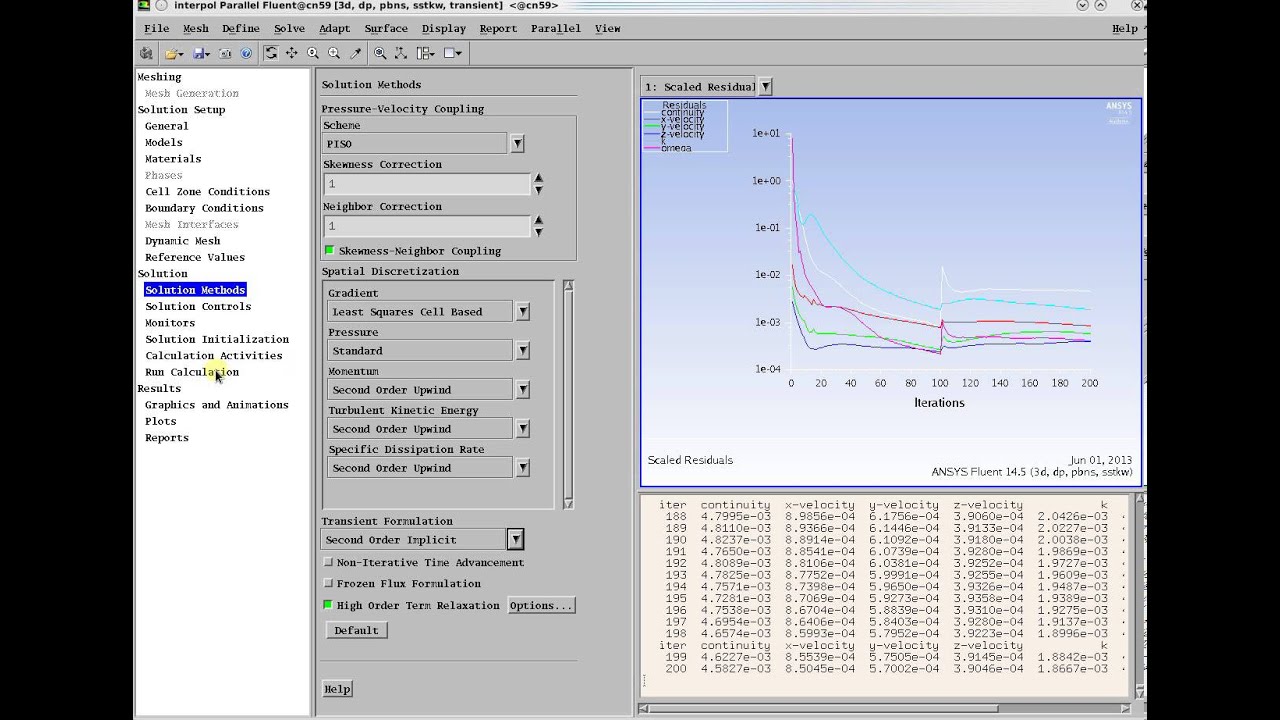
Task: Click Skewness Correction stepper arrows
Action: 538,184
